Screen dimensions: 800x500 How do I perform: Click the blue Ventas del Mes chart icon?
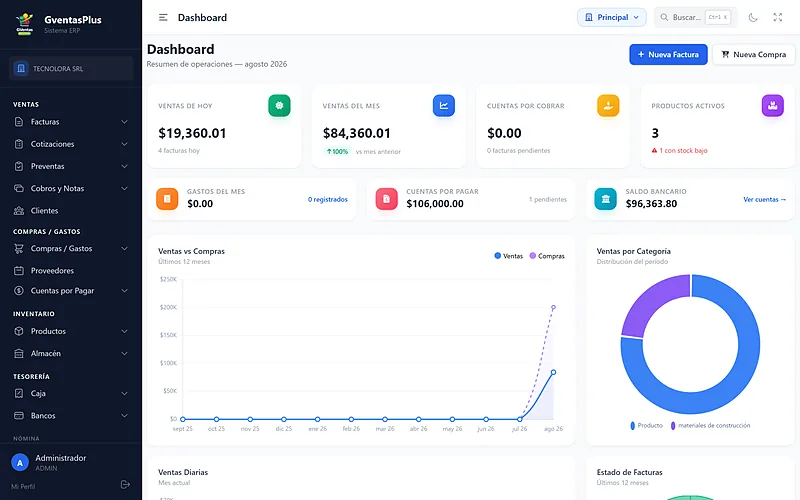[x=444, y=106]
